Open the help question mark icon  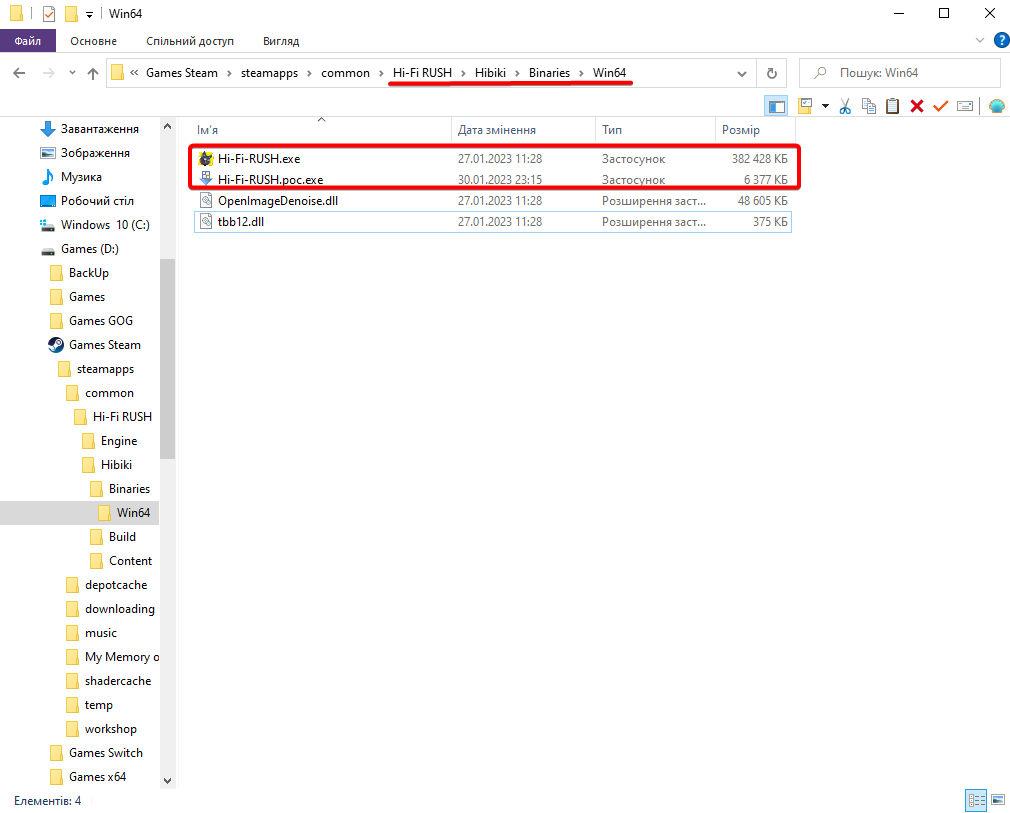point(1002,40)
